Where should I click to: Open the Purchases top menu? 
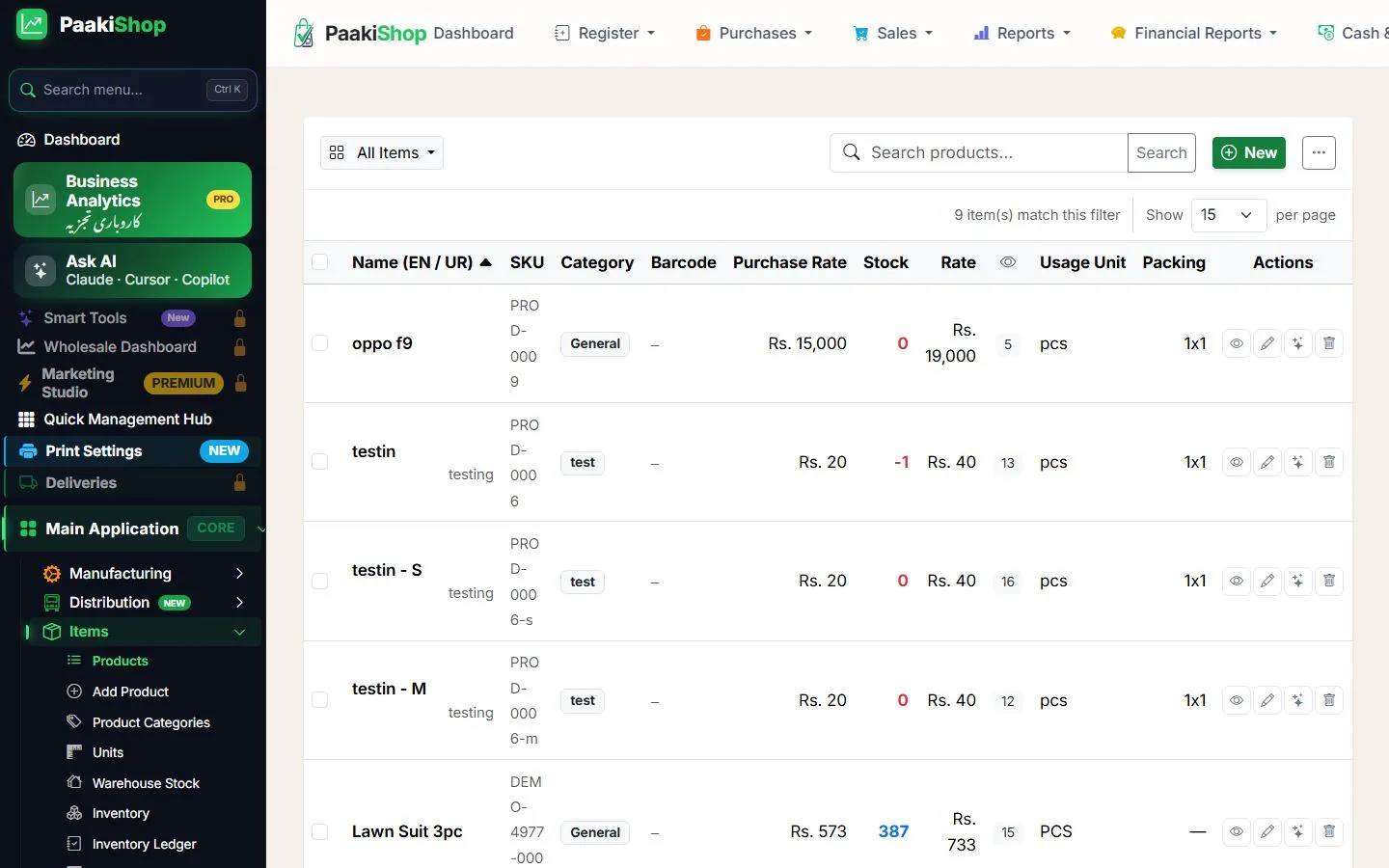tap(753, 33)
